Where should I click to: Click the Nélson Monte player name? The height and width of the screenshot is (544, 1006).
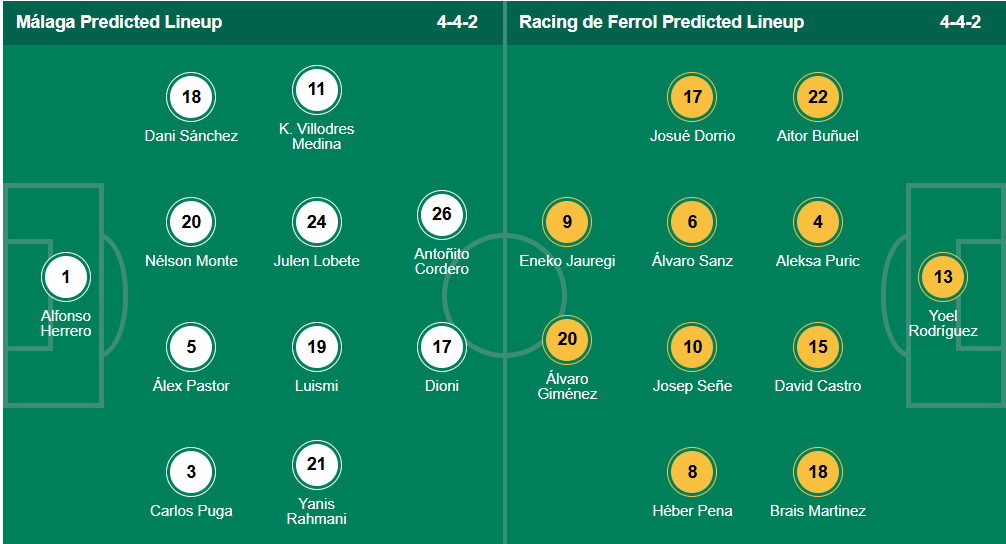(191, 261)
